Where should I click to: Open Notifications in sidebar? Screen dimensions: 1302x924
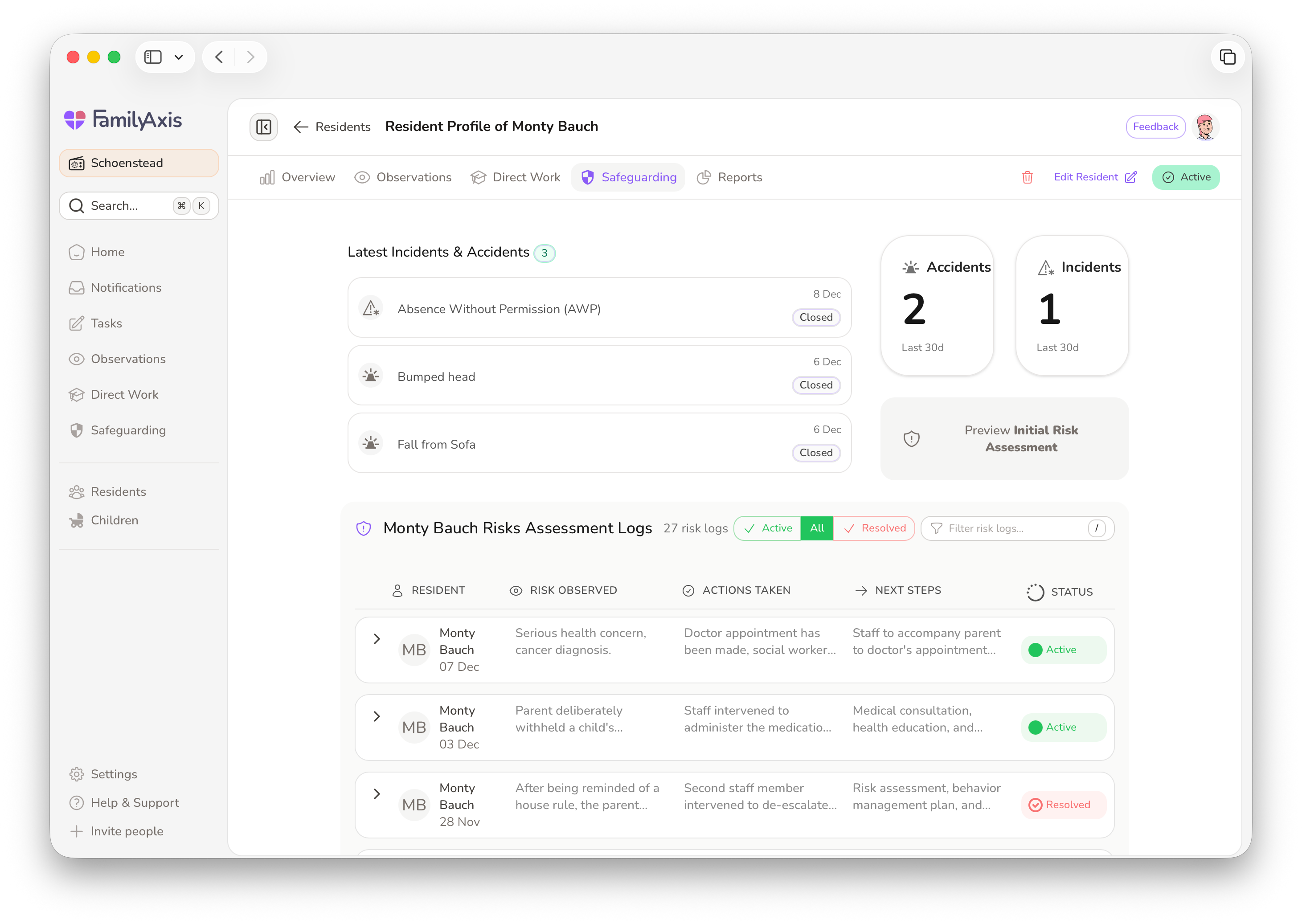126,288
